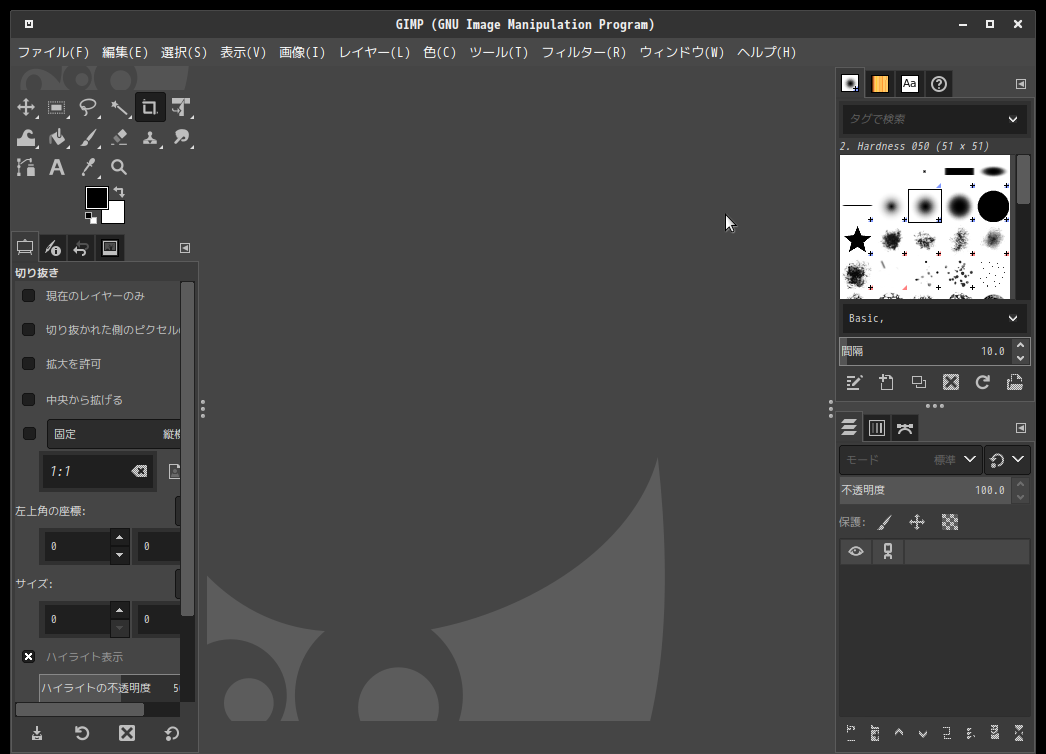The width and height of the screenshot is (1046, 754).
Task: Delete tool preset button in tool options
Action: click(127, 733)
